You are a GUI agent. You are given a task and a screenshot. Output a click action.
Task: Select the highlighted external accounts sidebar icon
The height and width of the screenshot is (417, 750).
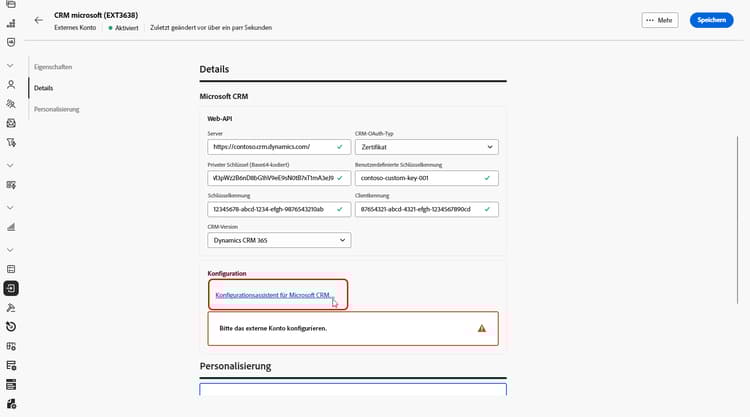11,288
